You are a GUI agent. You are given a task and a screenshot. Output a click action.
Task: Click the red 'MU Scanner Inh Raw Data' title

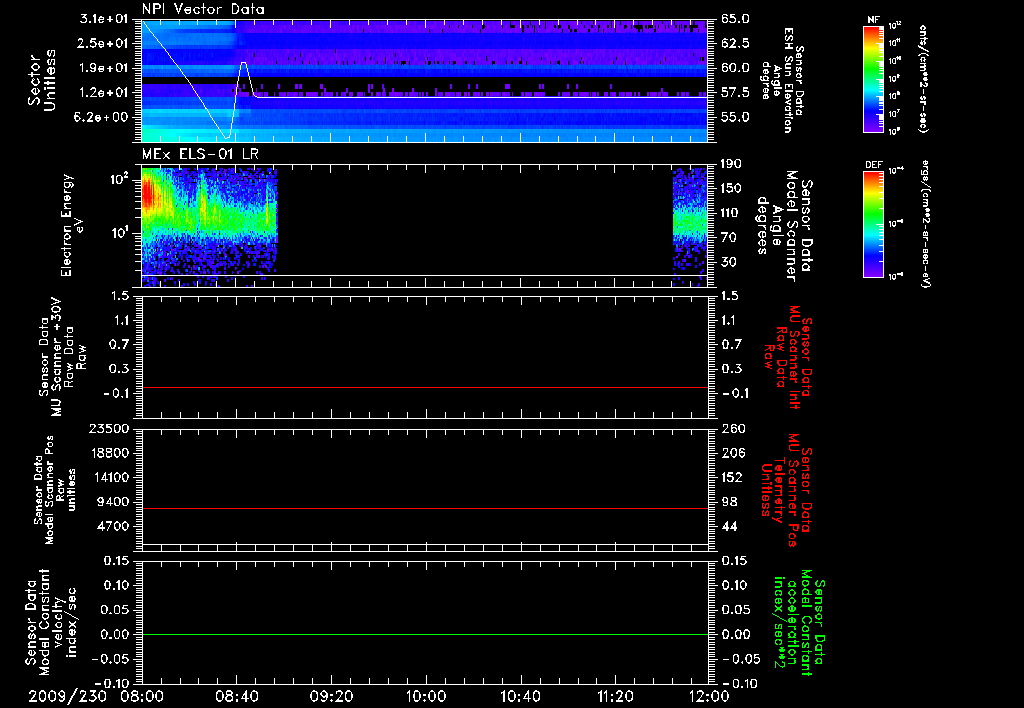click(788, 357)
